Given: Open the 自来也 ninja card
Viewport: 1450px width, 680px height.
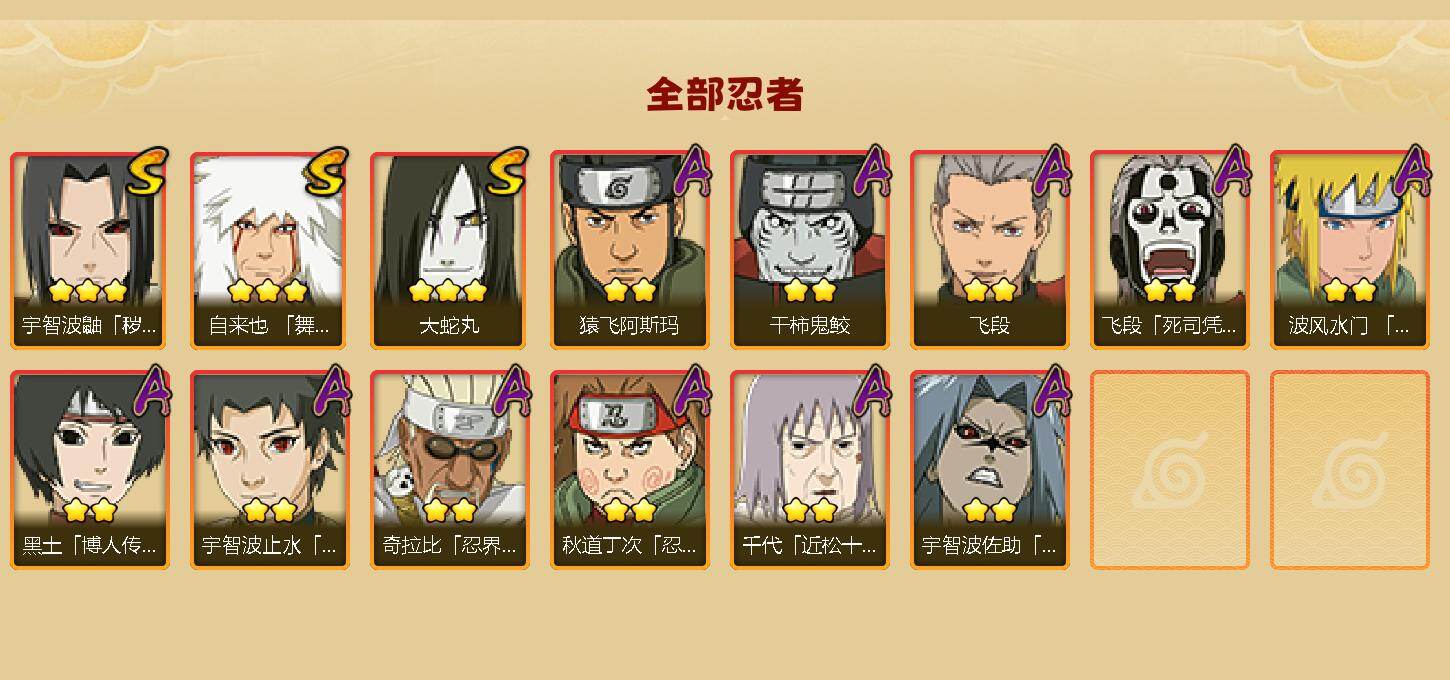Looking at the screenshot, I should click(x=270, y=250).
